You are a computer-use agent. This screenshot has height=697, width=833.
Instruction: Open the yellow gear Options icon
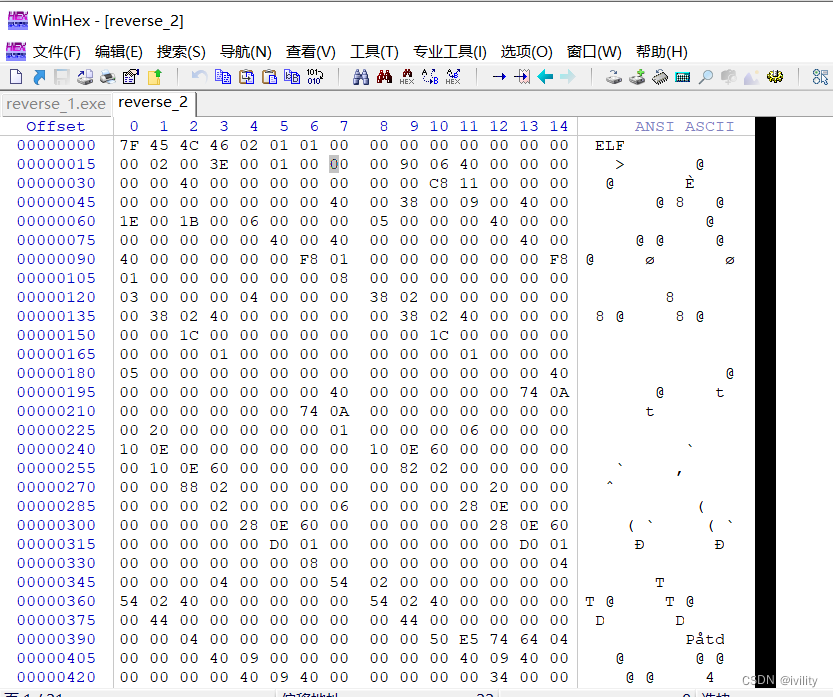click(775, 77)
